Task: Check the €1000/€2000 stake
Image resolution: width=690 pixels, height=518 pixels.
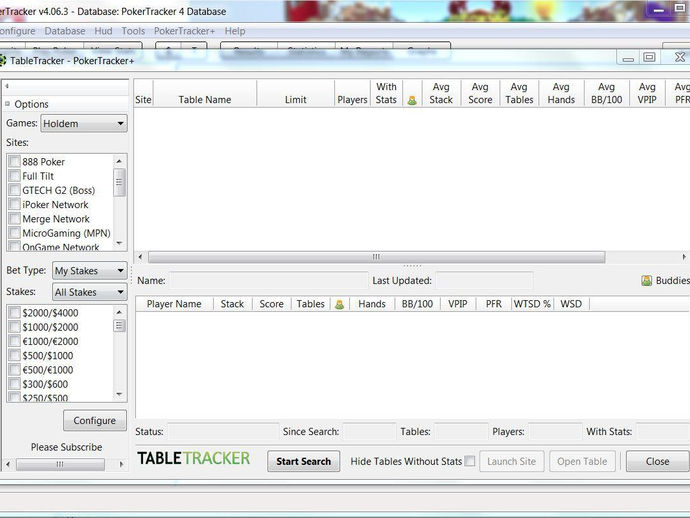Action: [x=15, y=341]
